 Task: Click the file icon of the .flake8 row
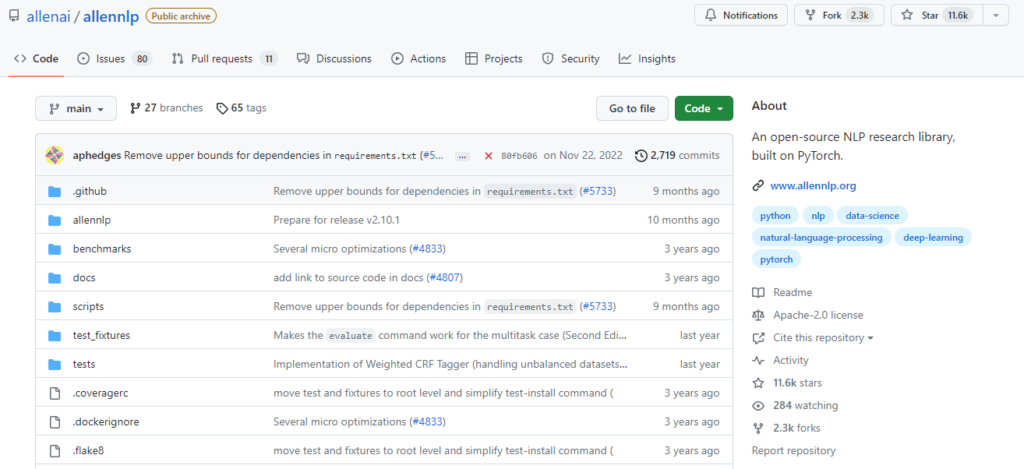tap(55, 451)
